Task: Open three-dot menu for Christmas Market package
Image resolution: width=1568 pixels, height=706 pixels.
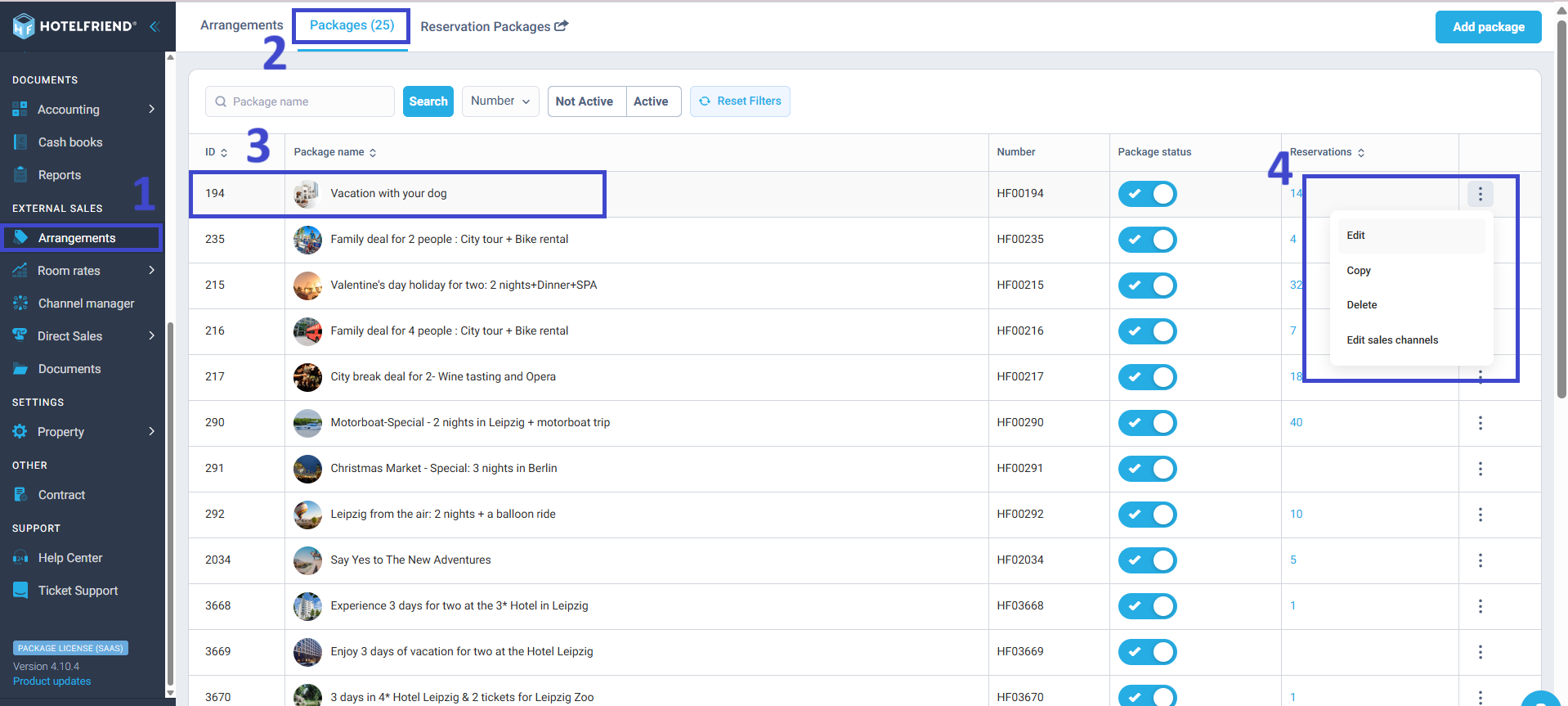Action: pyautogui.click(x=1480, y=469)
